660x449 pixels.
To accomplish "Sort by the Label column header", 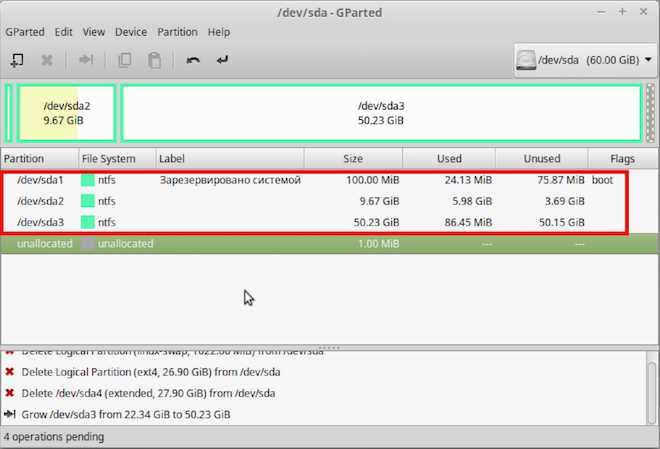I will click(230, 159).
